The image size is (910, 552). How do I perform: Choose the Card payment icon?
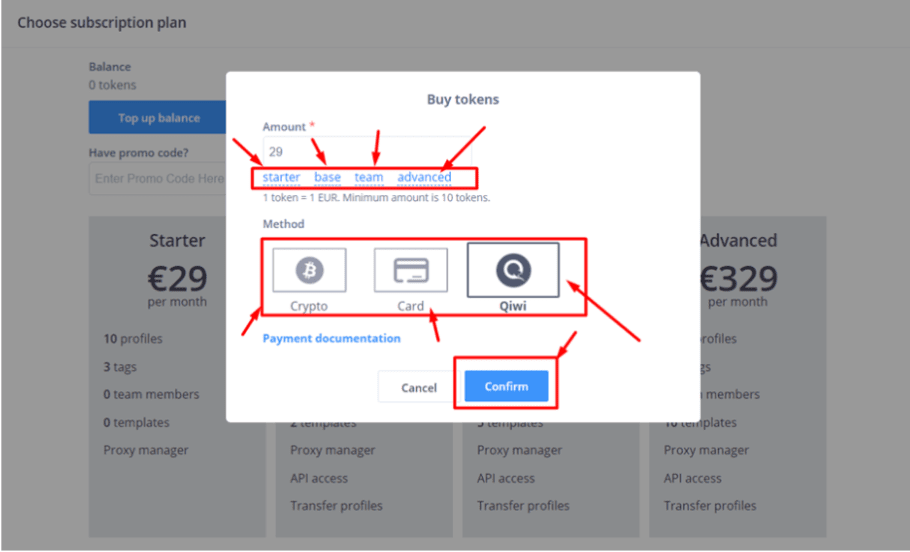[411, 270]
